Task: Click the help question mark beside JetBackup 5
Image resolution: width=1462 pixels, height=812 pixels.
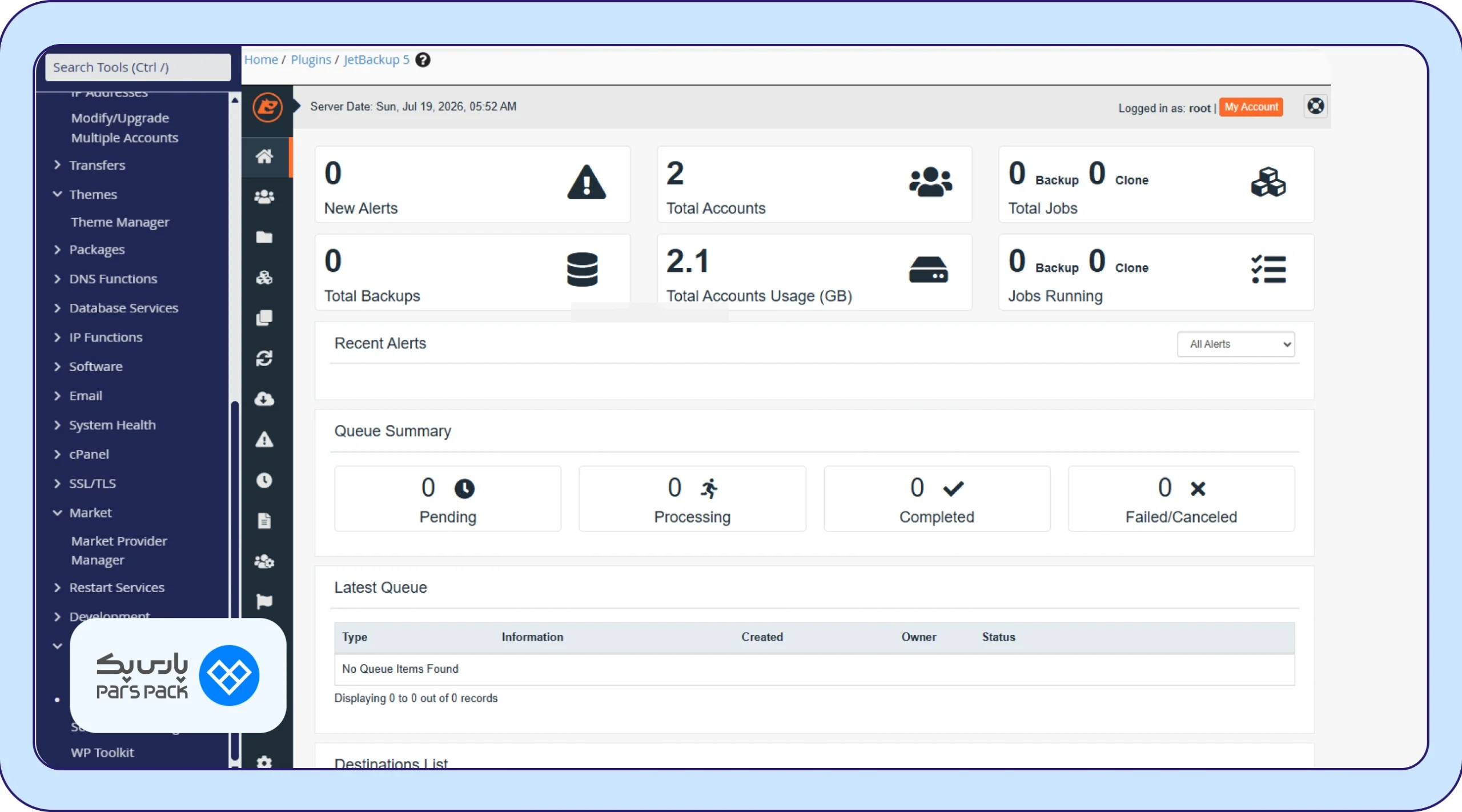Action: (423, 60)
